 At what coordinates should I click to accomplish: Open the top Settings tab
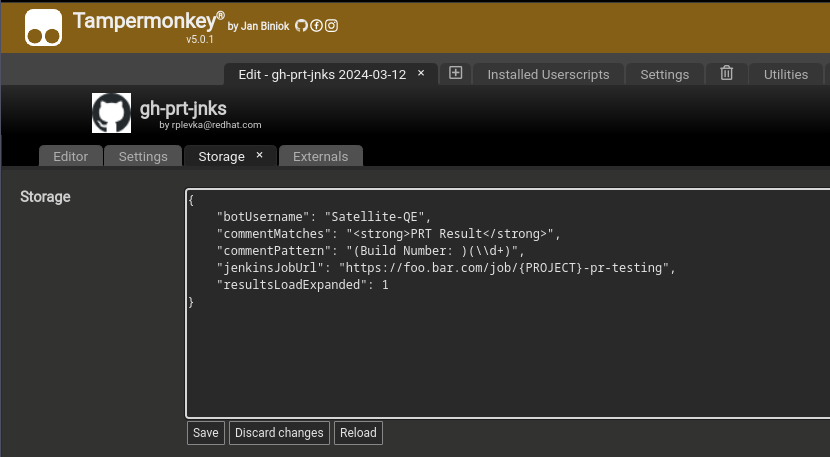665,75
